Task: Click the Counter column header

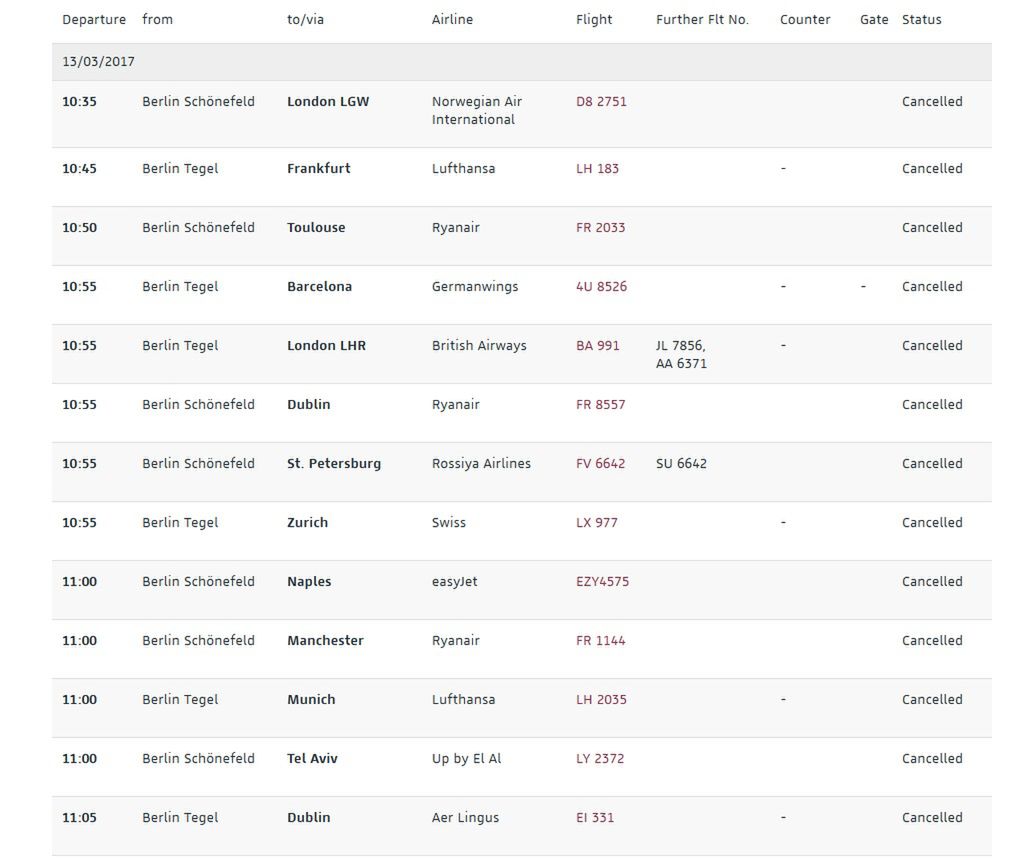Action: [805, 19]
